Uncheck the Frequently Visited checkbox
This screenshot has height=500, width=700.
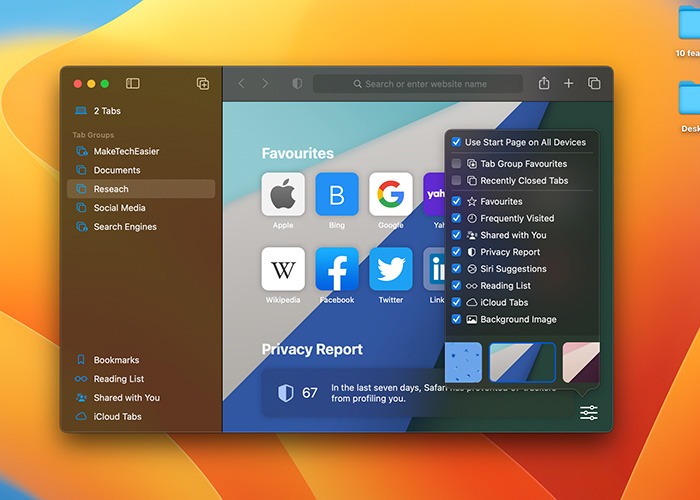point(456,218)
